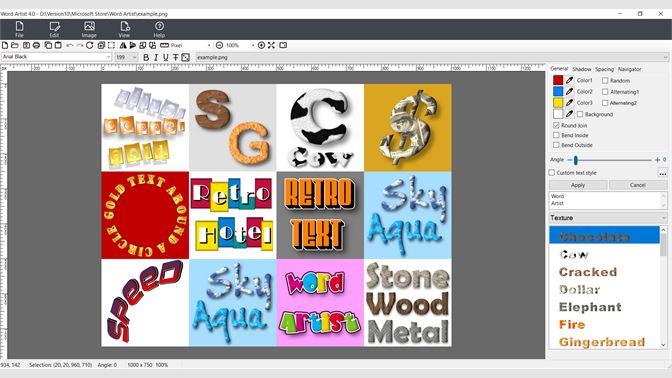Viewport: 672px width, 378px height.
Task: Click the Open folder toolbar icon
Action: click(x=15, y=45)
